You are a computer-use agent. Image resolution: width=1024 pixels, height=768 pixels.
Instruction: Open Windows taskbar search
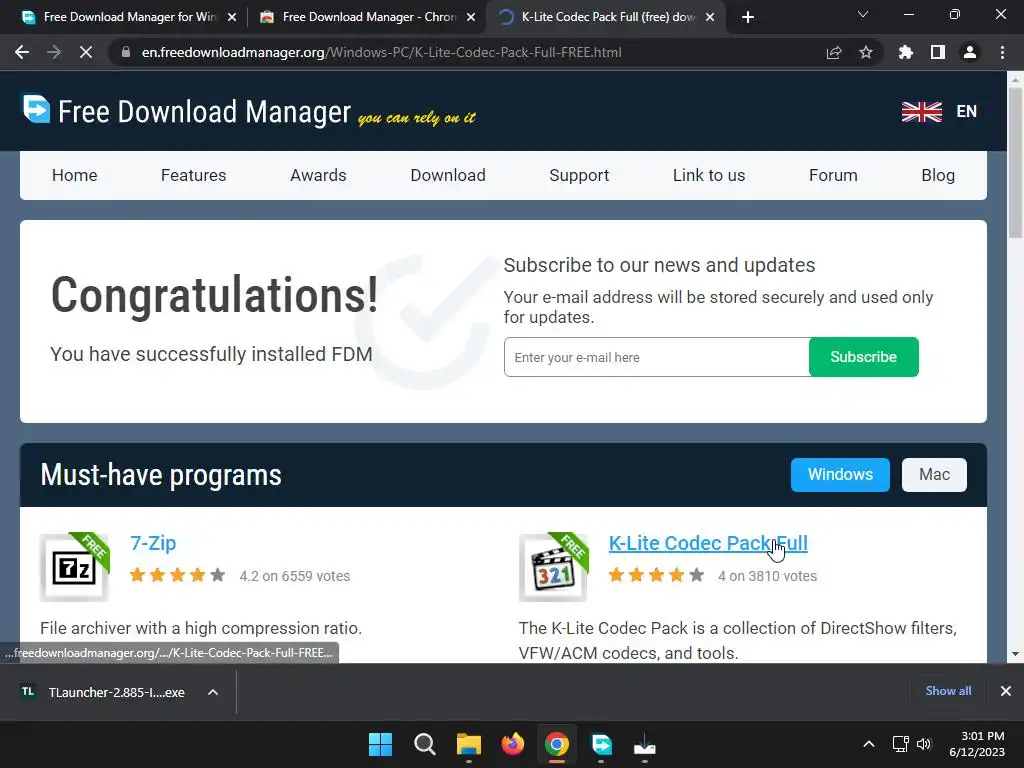click(424, 744)
